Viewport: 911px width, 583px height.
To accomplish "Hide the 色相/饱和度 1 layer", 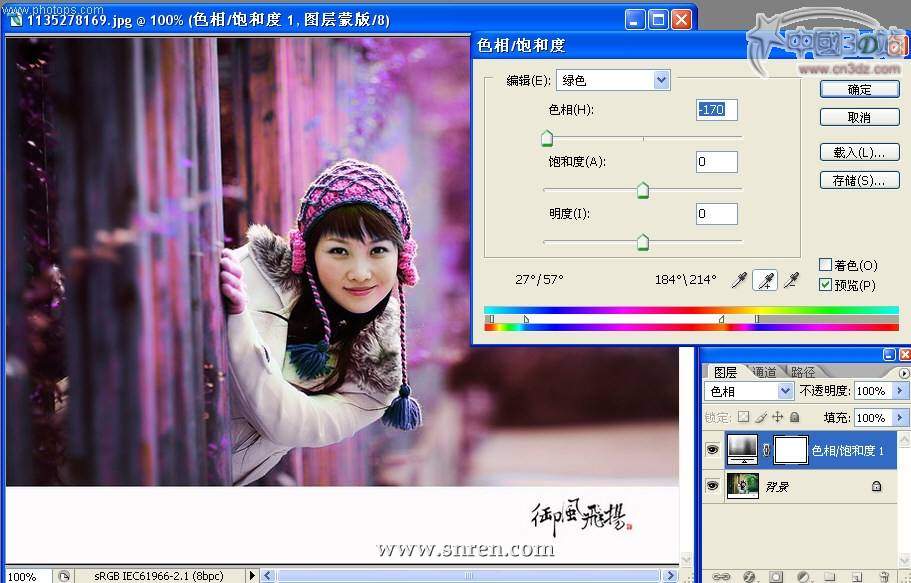I will pyautogui.click(x=713, y=449).
